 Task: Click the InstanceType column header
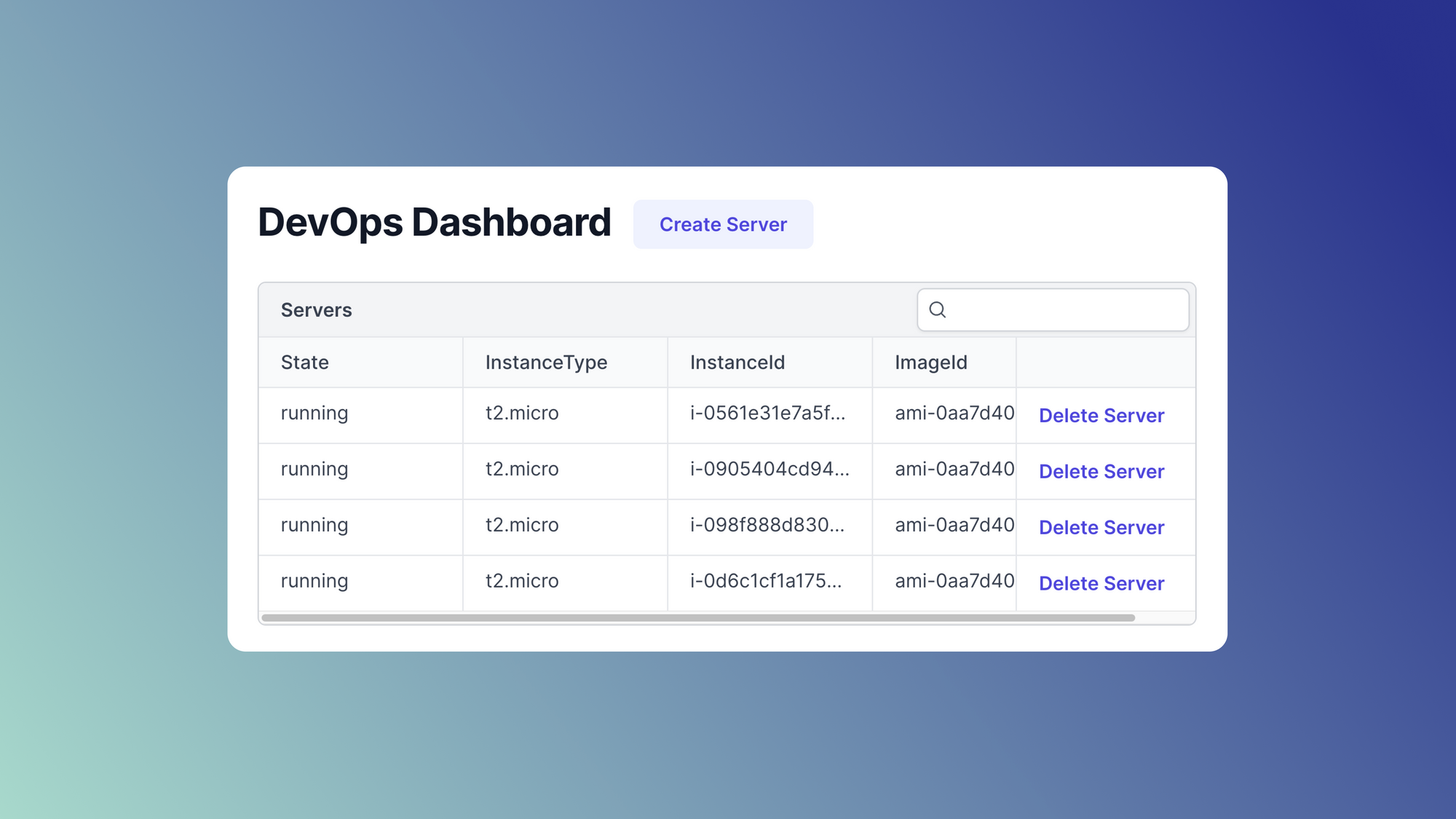[x=566, y=363]
